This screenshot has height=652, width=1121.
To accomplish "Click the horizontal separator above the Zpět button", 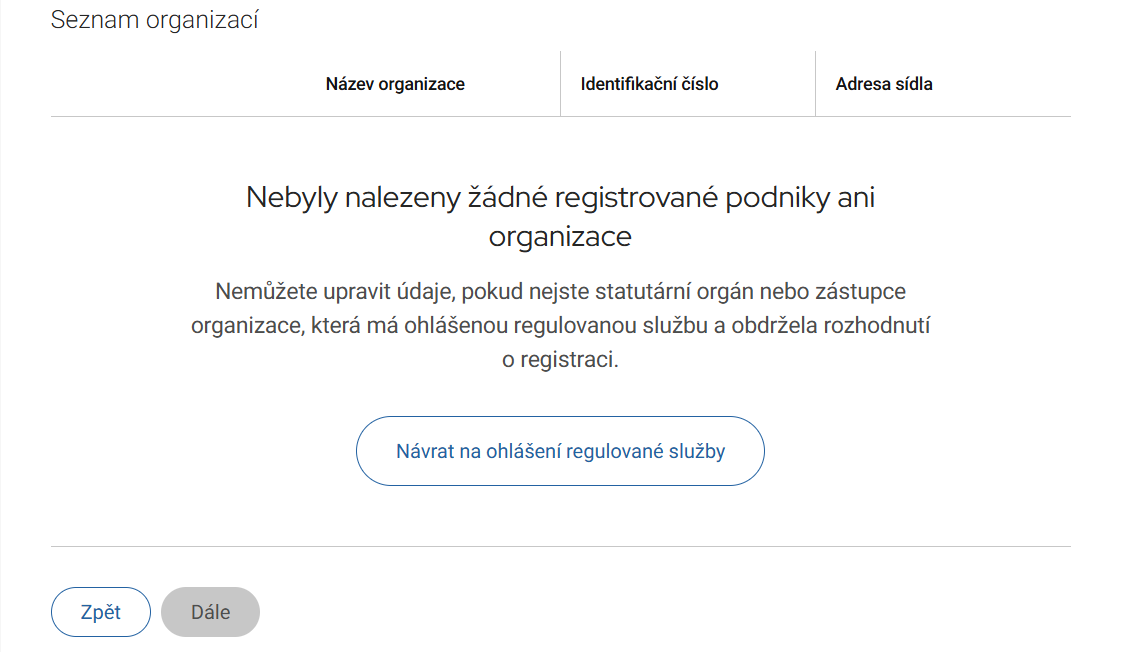I will click(x=560, y=546).
